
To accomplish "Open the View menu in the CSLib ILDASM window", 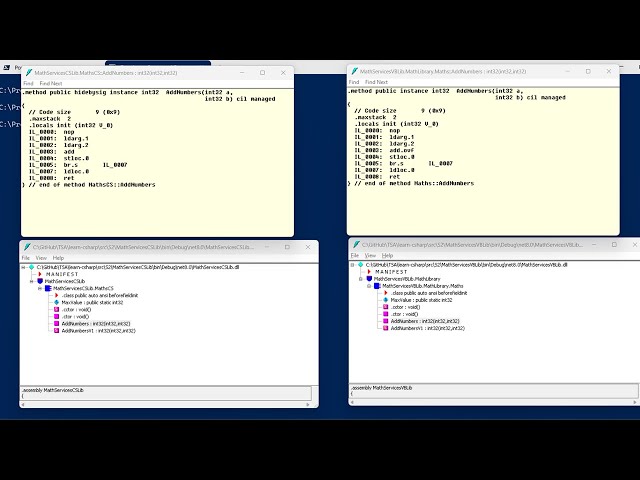I will tap(41, 258).
